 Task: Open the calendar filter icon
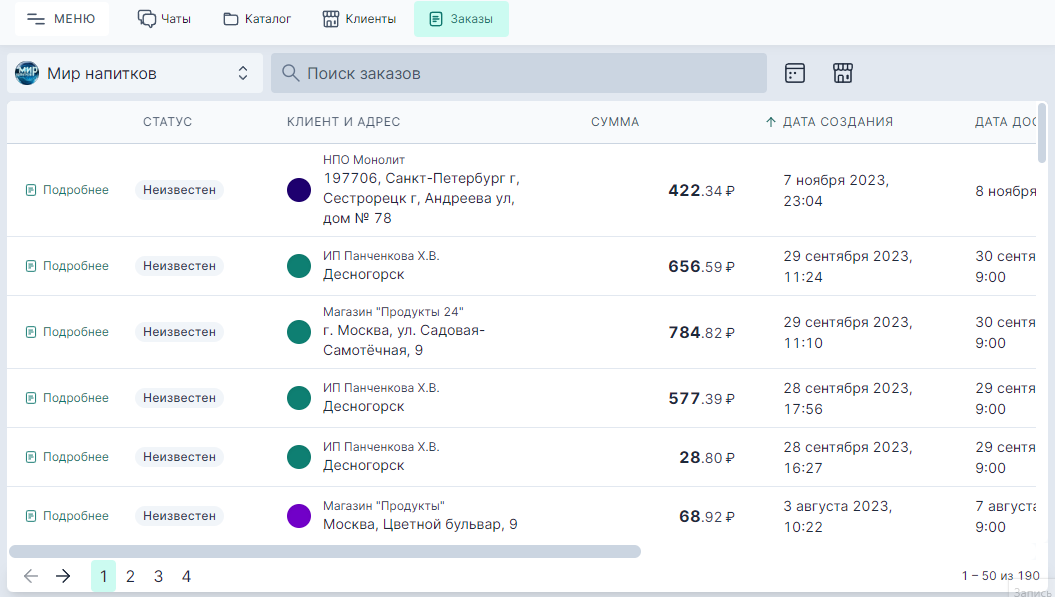click(x=795, y=73)
